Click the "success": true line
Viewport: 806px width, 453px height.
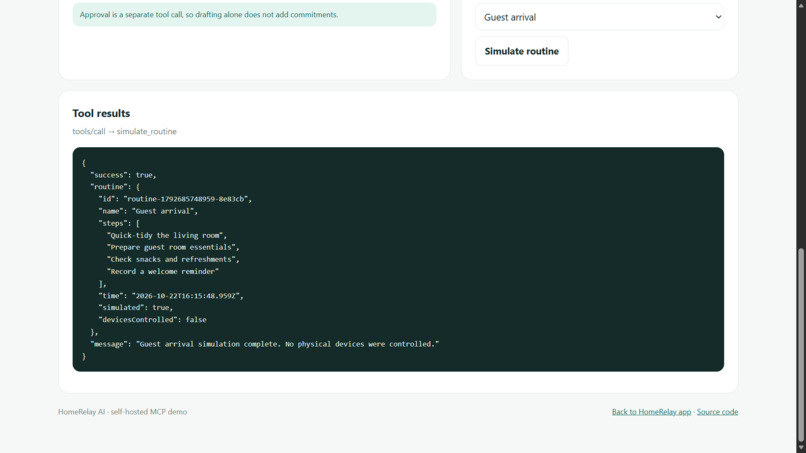[x=123, y=175]
